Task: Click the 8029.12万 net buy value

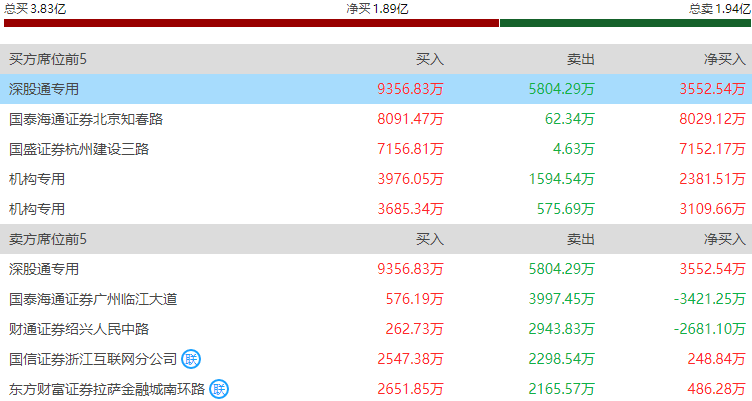Action: click(712, 119)
